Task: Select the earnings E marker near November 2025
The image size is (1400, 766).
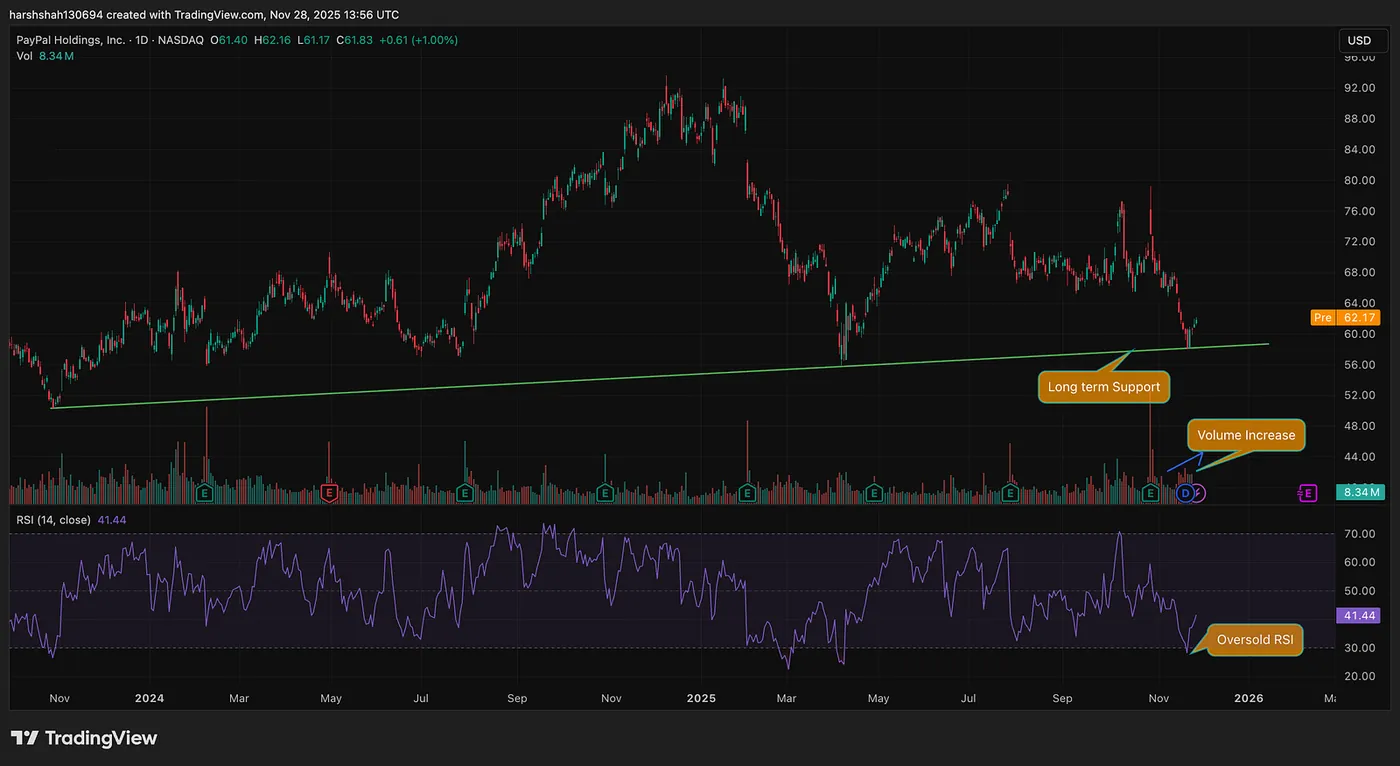Action: pos(1151,493)
